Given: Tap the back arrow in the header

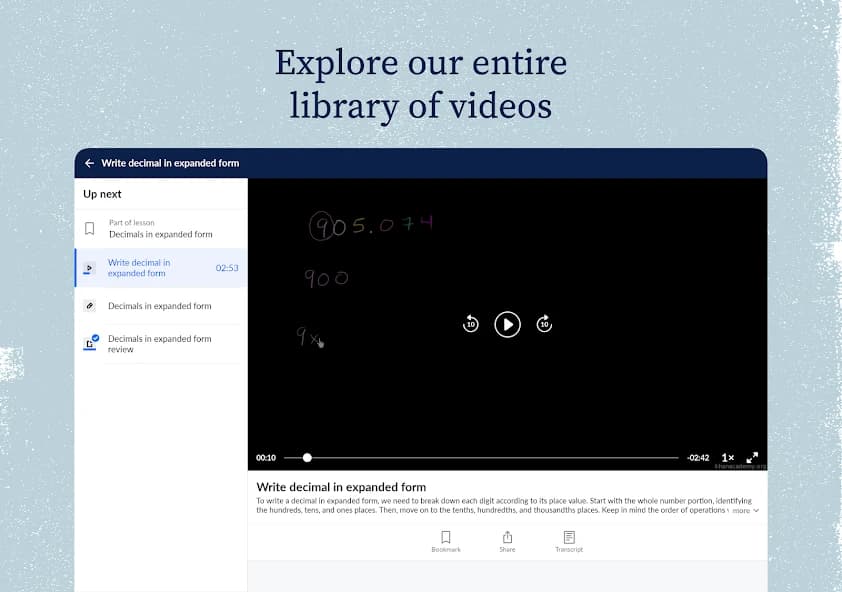Looking at the screenshot, I should tap(89, 162).
